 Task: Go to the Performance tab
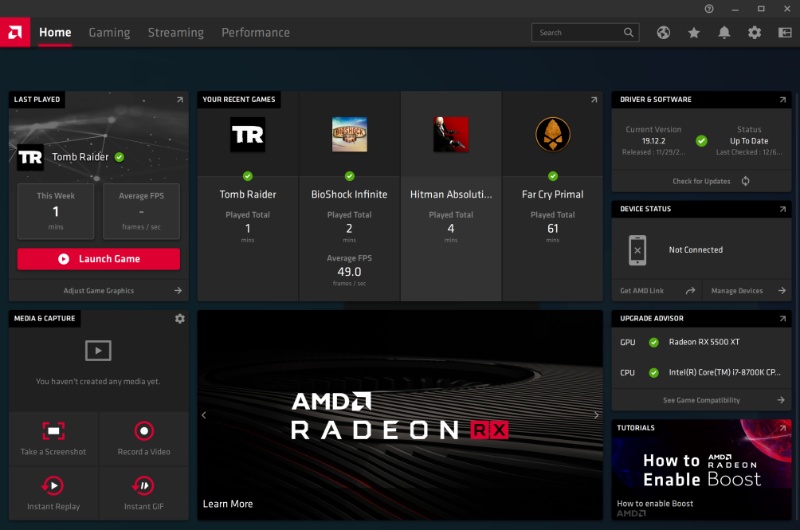click(x=256, y=33)
